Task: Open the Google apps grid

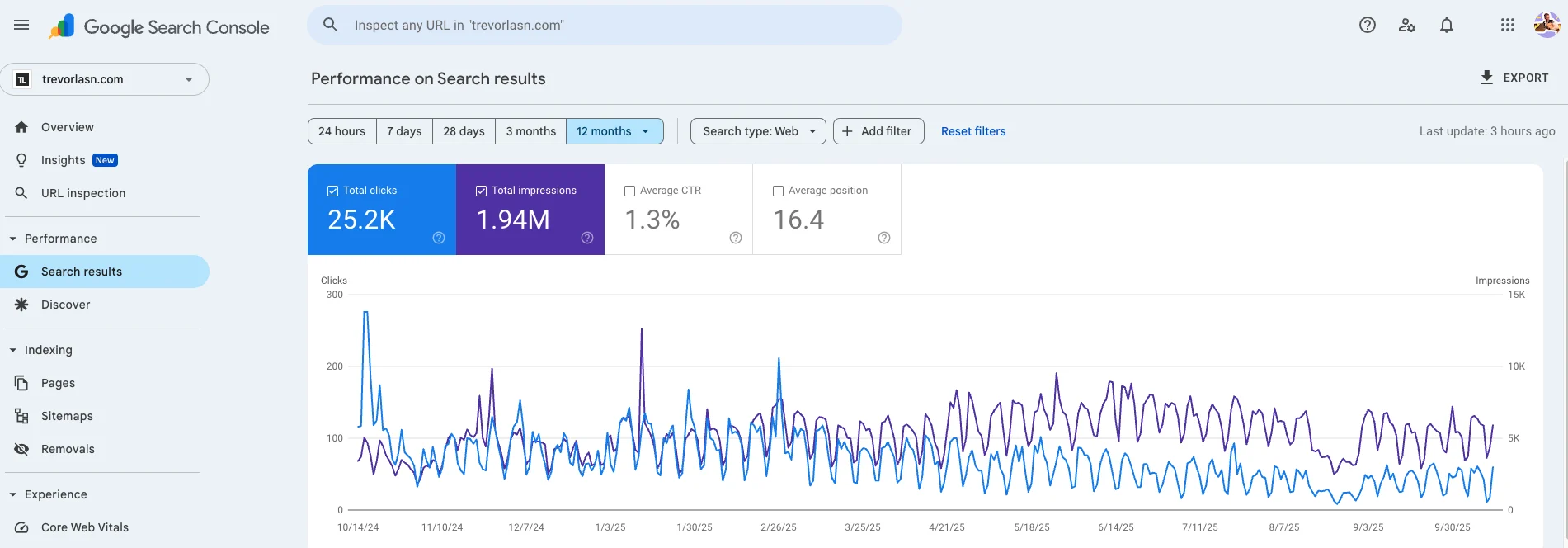Action: [x=1508, y=25]
